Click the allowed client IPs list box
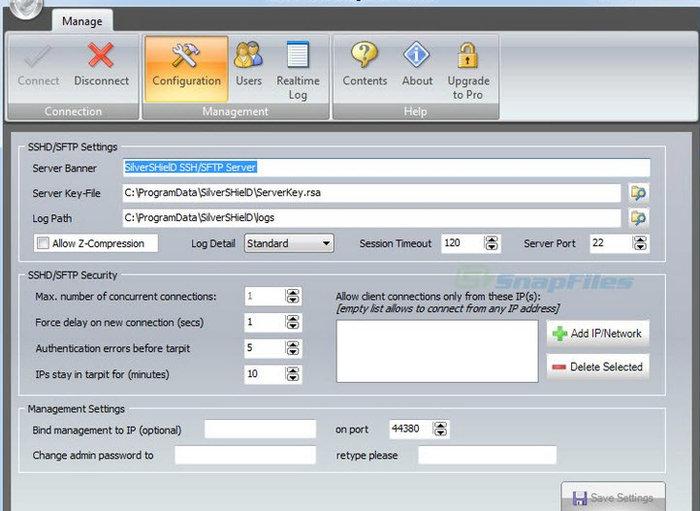 [x=437, y=351]
